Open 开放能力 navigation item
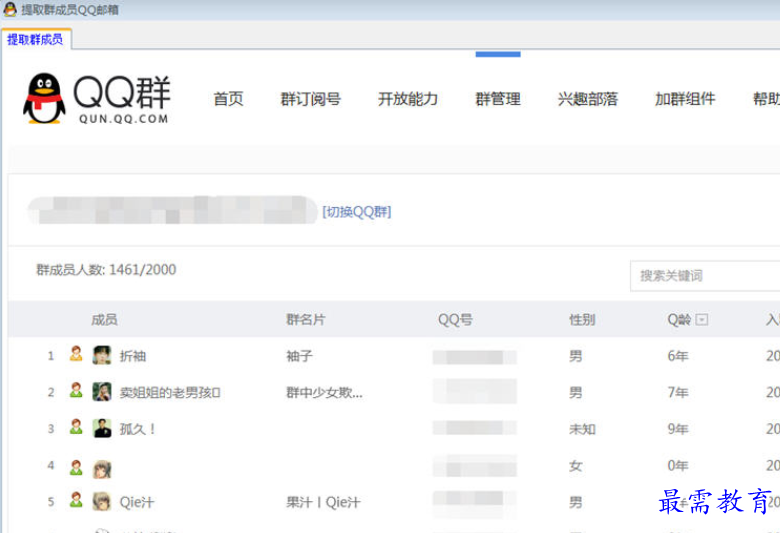The width and height of the screenshot is (780, 533). pos(407,99)
